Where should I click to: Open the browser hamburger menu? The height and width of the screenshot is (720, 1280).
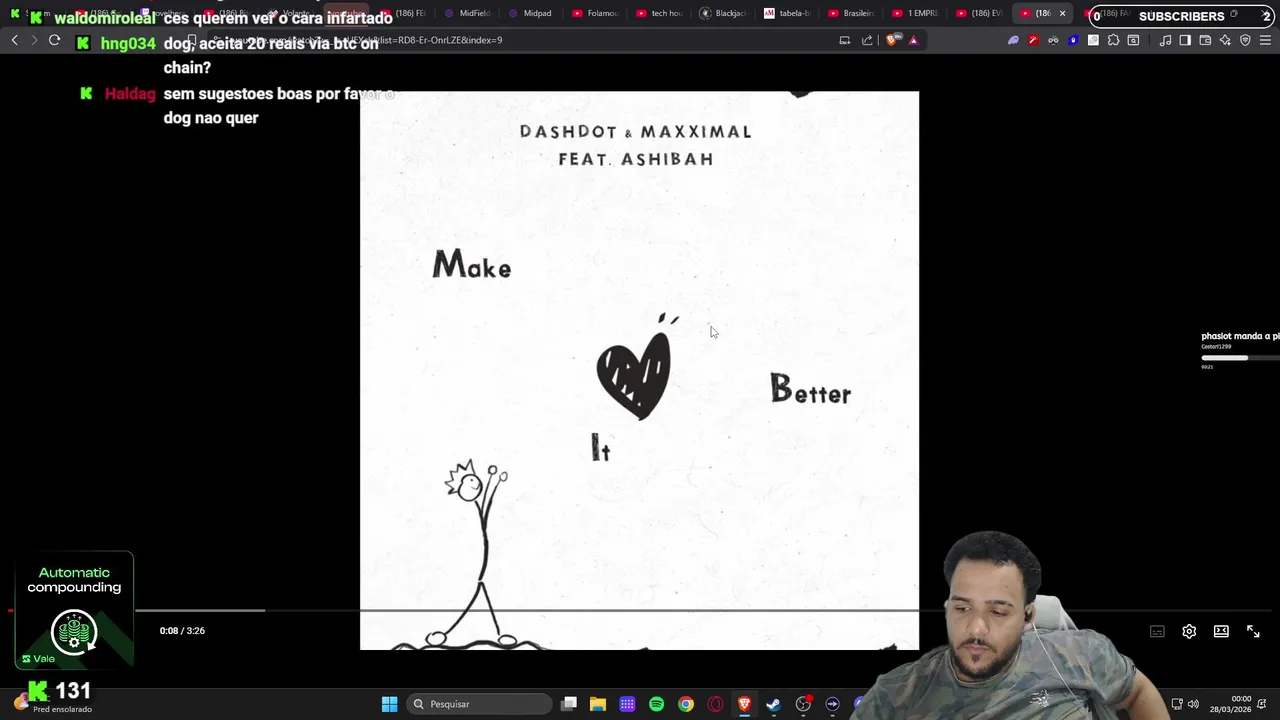[1265, 40]
